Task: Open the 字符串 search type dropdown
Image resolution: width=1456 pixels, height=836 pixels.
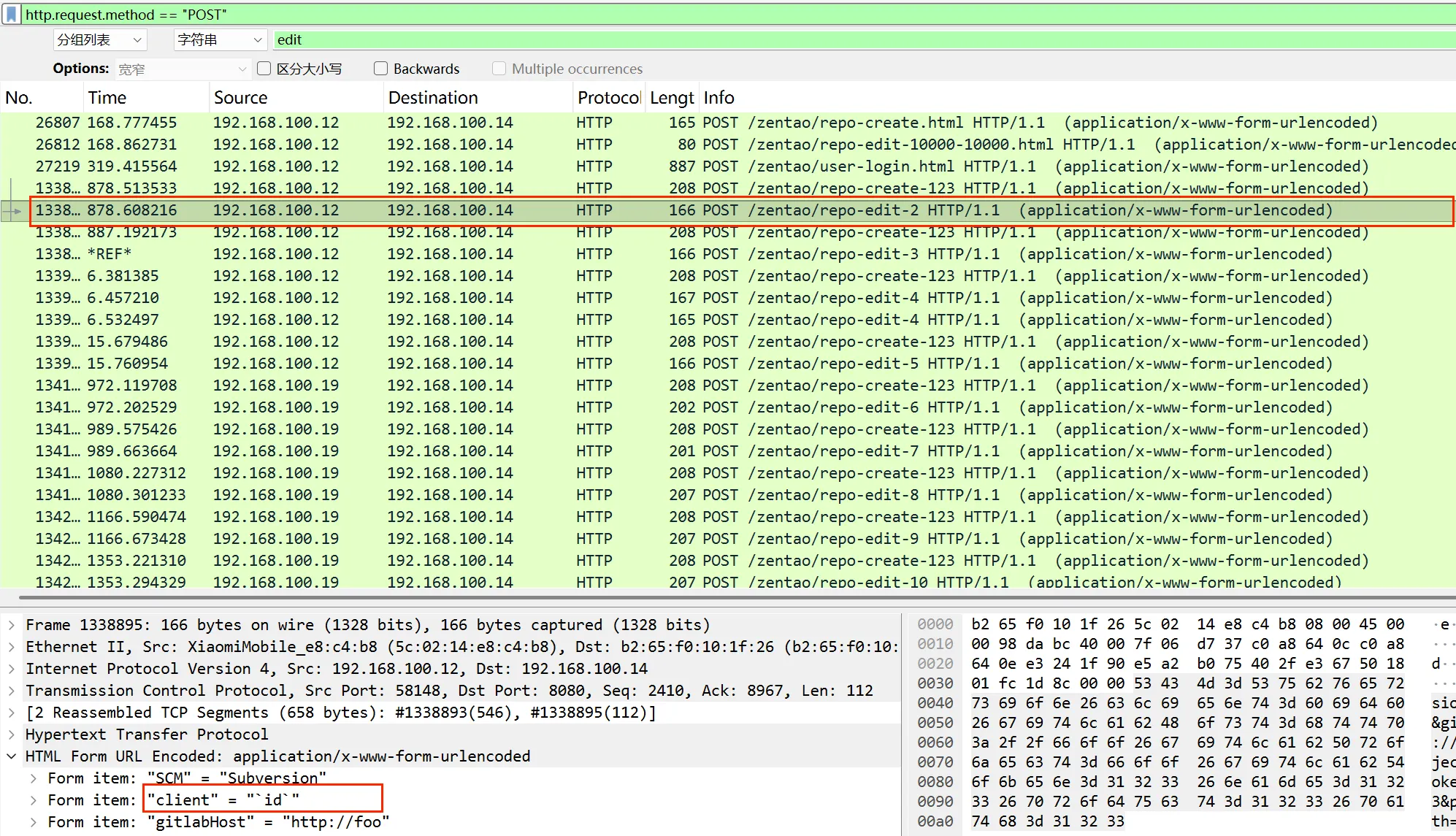Action: [x=219, y=40]
